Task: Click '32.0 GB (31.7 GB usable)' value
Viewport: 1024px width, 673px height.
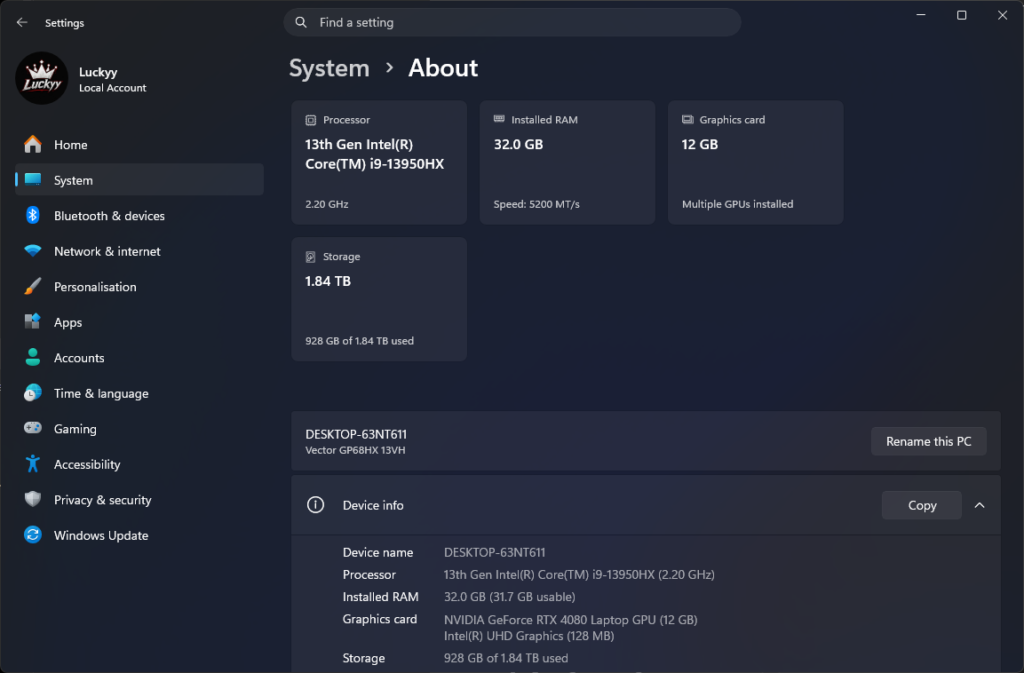Action: pos(509,597)
